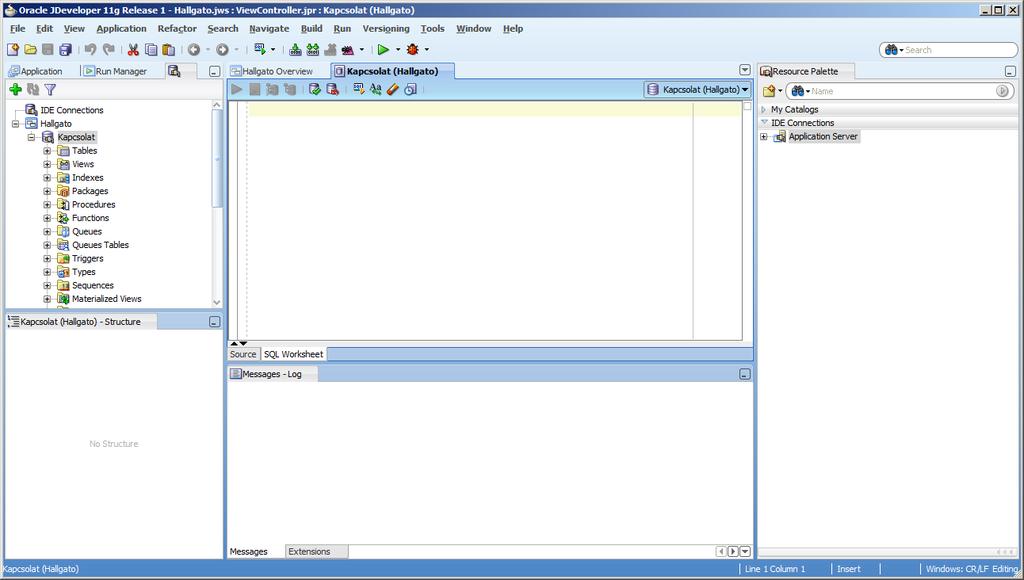Click the New gallery icon in toolbar
This screenshot has height=580, width=1024.
click(12, 50)
